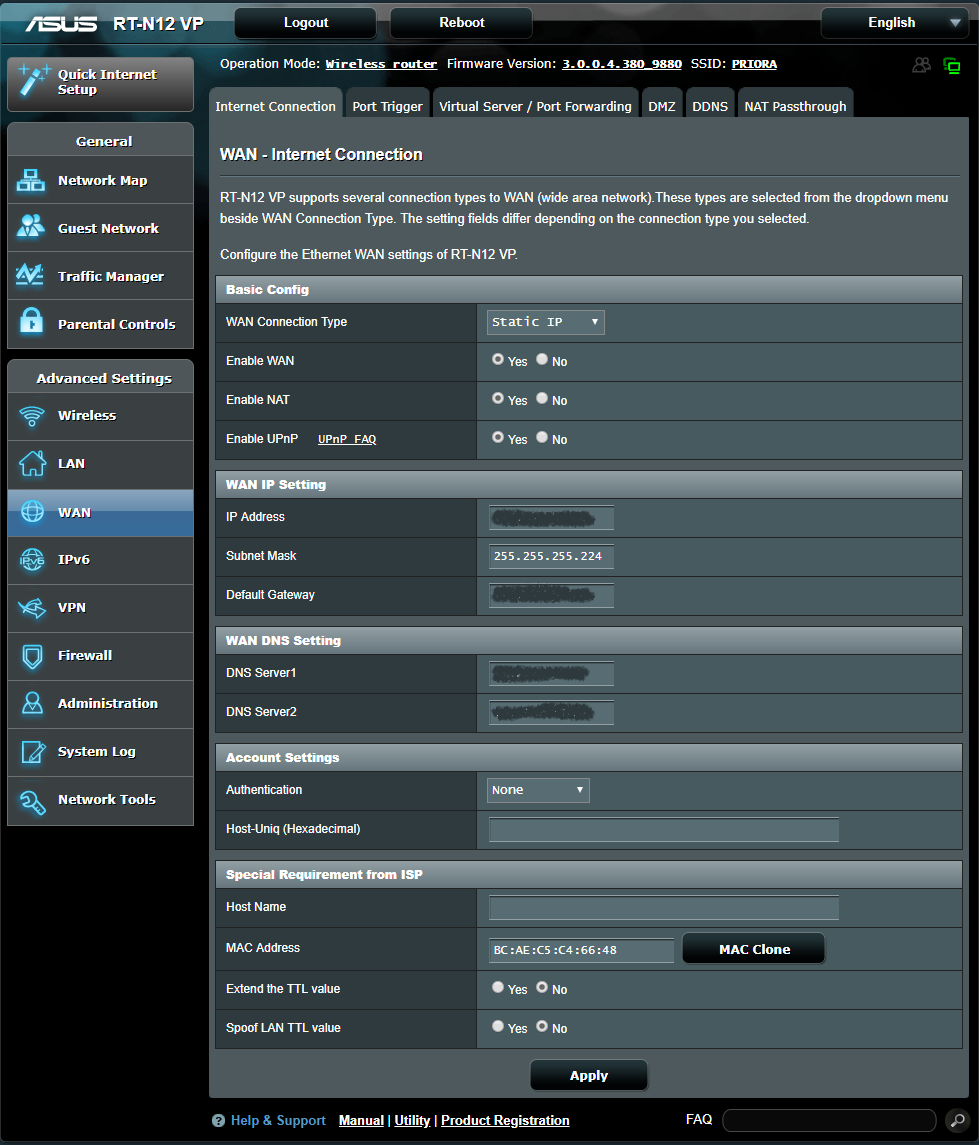Select No for Extend the TTL value

(x=542, y=987)
